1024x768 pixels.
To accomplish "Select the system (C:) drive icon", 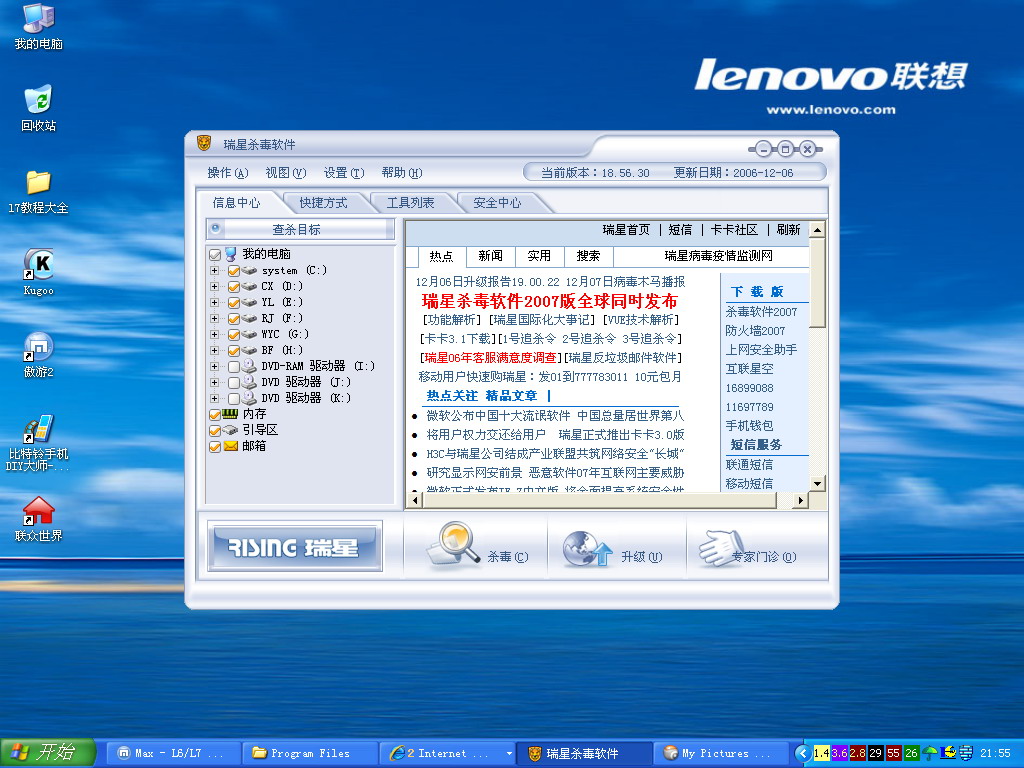I will [249, 270].
